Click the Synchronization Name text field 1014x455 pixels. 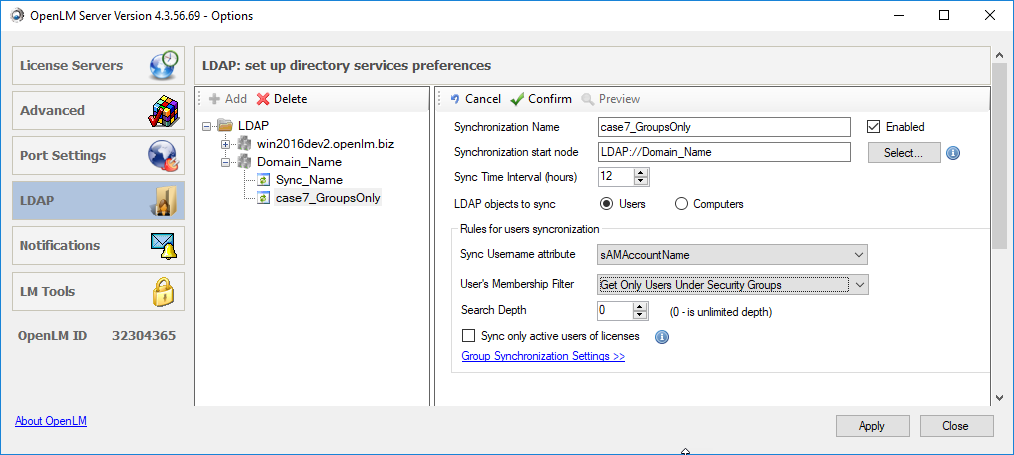[723, 127]
